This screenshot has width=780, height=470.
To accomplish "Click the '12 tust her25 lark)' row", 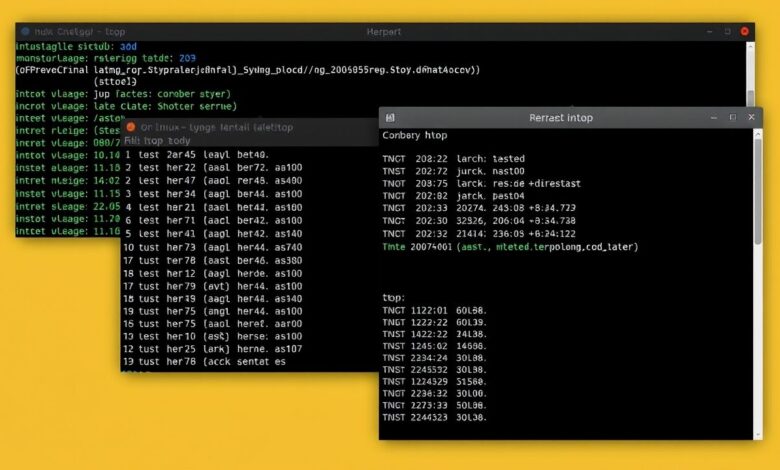I will 213,349.
